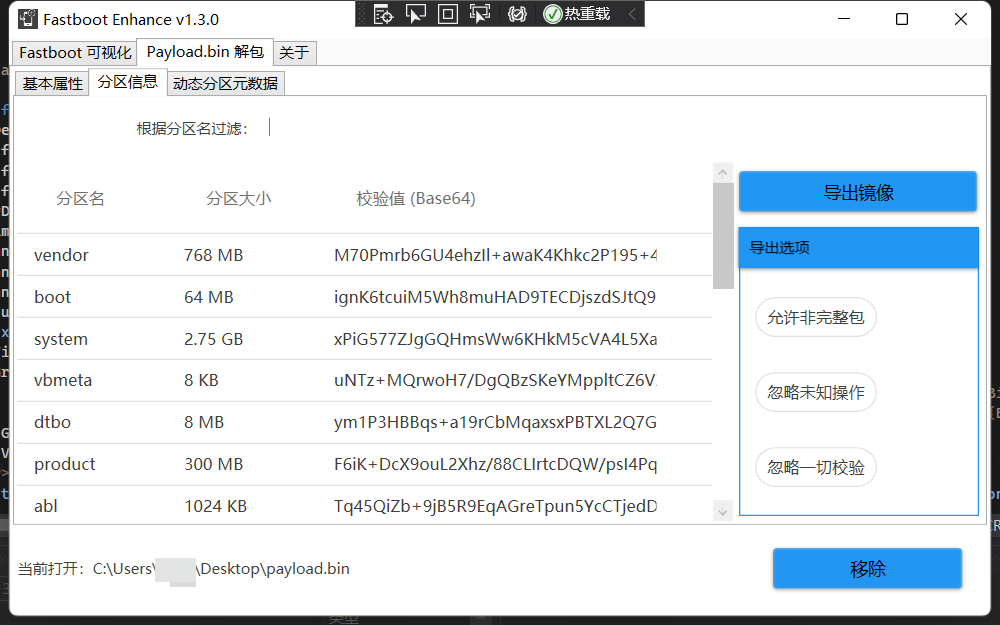This screenshot has width=1000, height=625.
Task: Enable Track Focused Element icon
Action: click(x=480, y=14)
